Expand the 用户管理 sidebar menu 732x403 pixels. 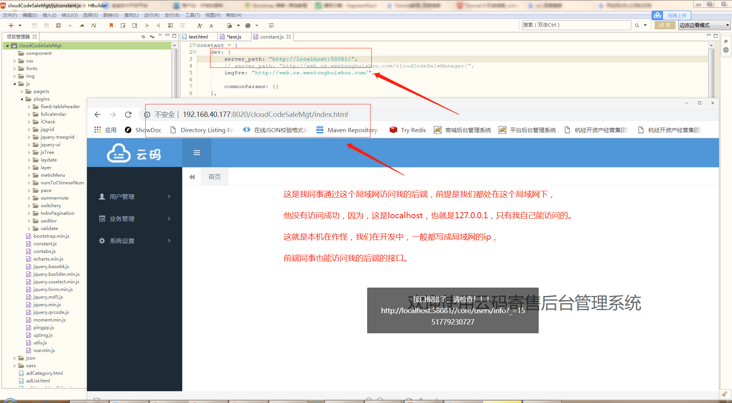point(134,197)
